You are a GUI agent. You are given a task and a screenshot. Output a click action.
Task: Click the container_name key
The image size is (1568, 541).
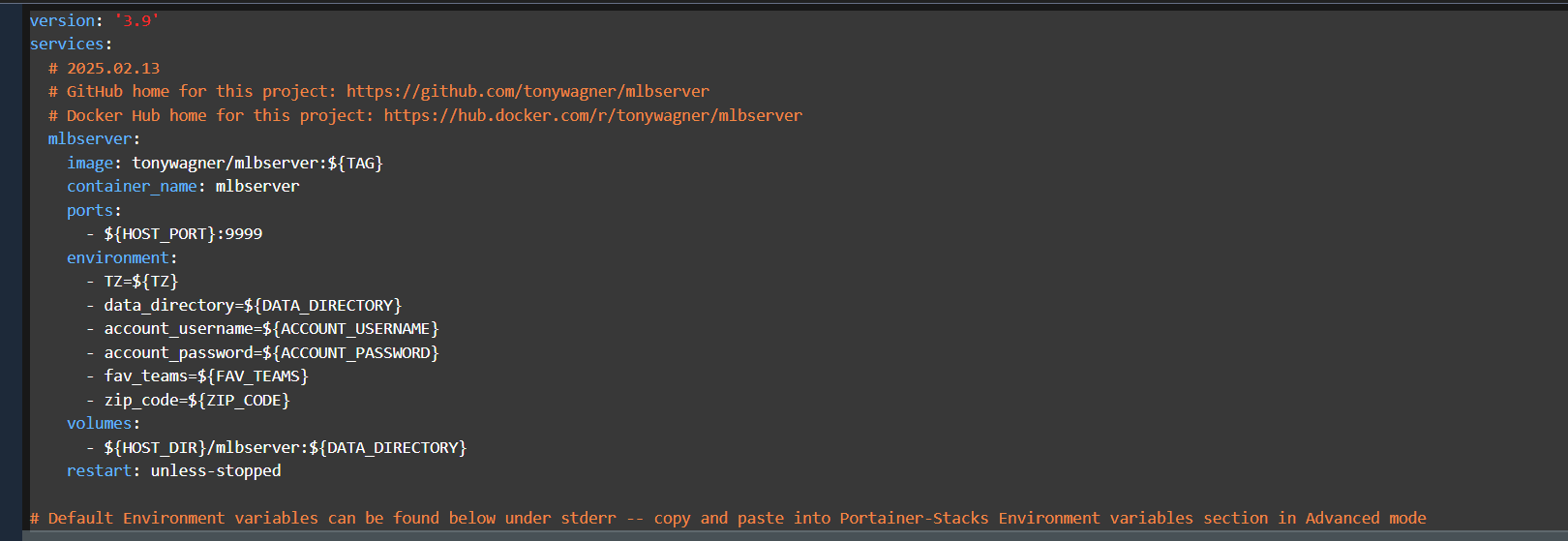(x=132, y=187)
